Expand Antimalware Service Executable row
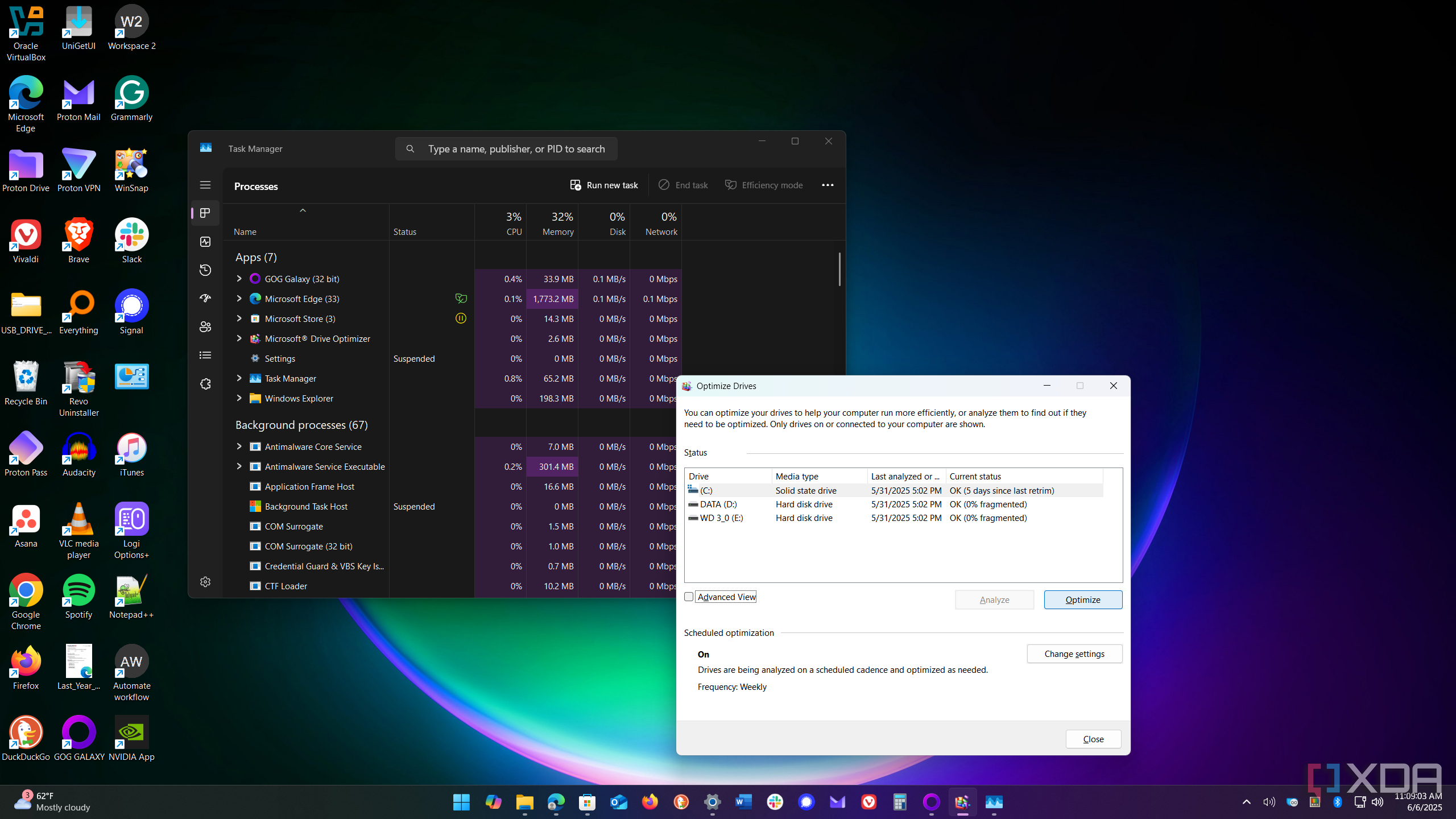 tap(239, 466)
